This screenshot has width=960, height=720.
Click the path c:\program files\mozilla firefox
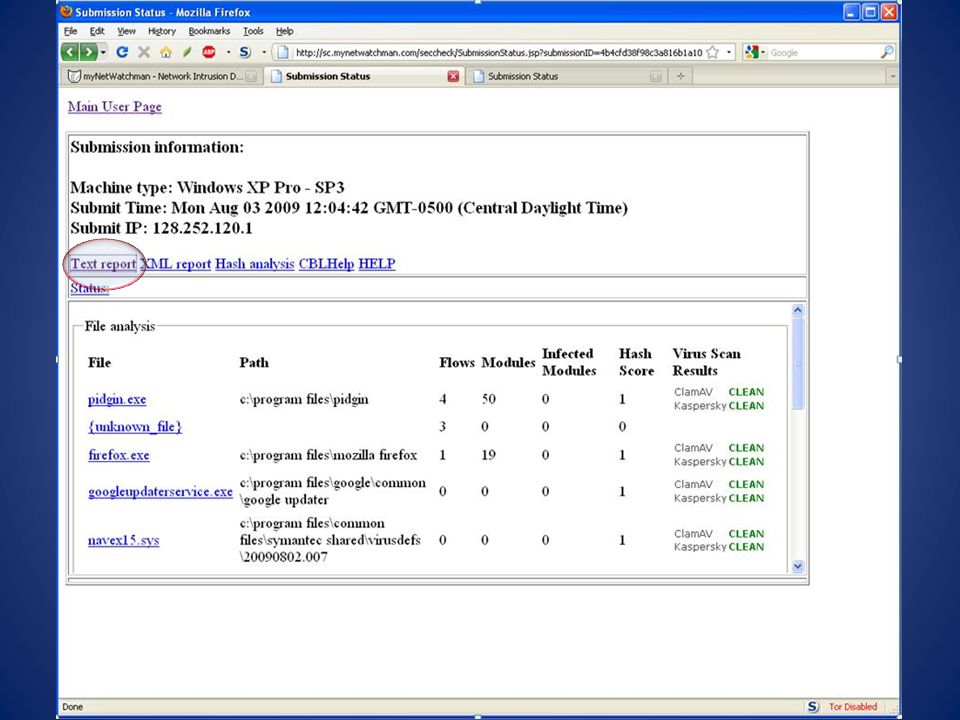[328, 455]
